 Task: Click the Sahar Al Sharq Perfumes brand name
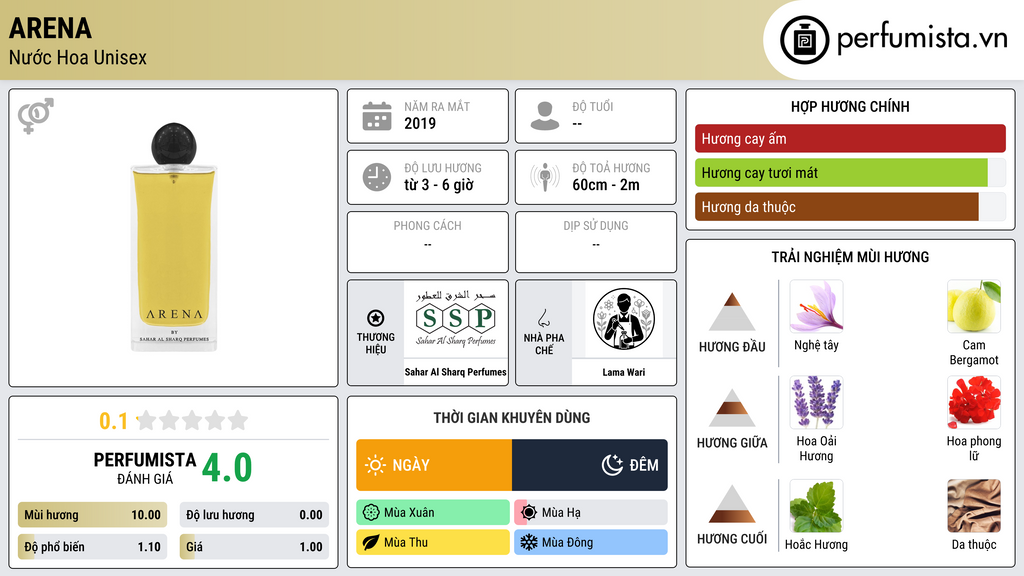455,372
